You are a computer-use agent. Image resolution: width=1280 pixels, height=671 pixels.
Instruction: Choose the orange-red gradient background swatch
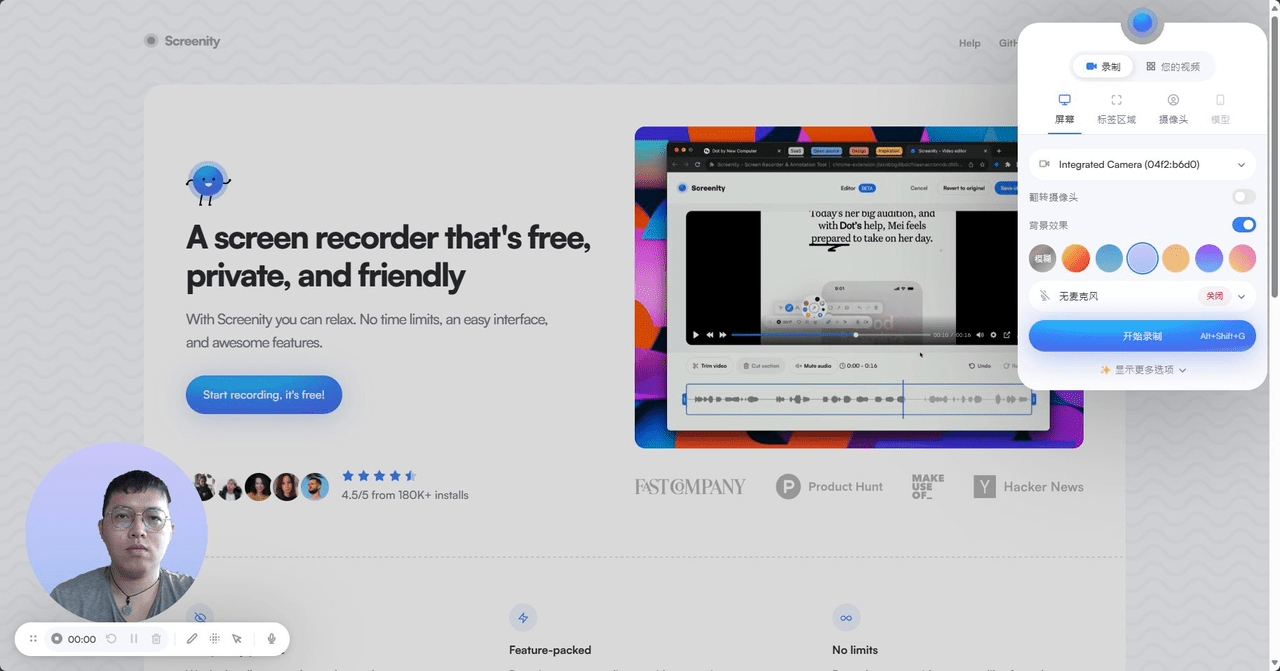(1075, 258)
